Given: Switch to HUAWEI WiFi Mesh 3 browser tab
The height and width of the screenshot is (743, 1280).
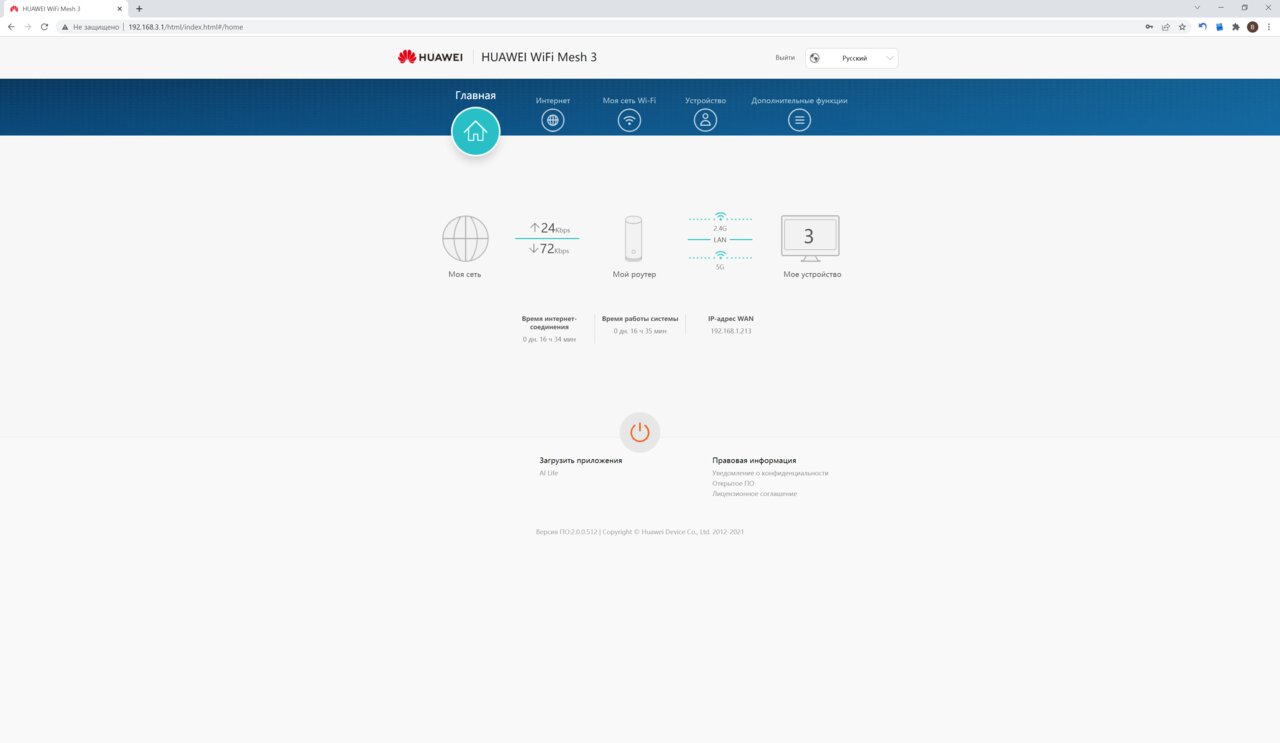Looking at the screenshot, I should [x=65, y=8].
